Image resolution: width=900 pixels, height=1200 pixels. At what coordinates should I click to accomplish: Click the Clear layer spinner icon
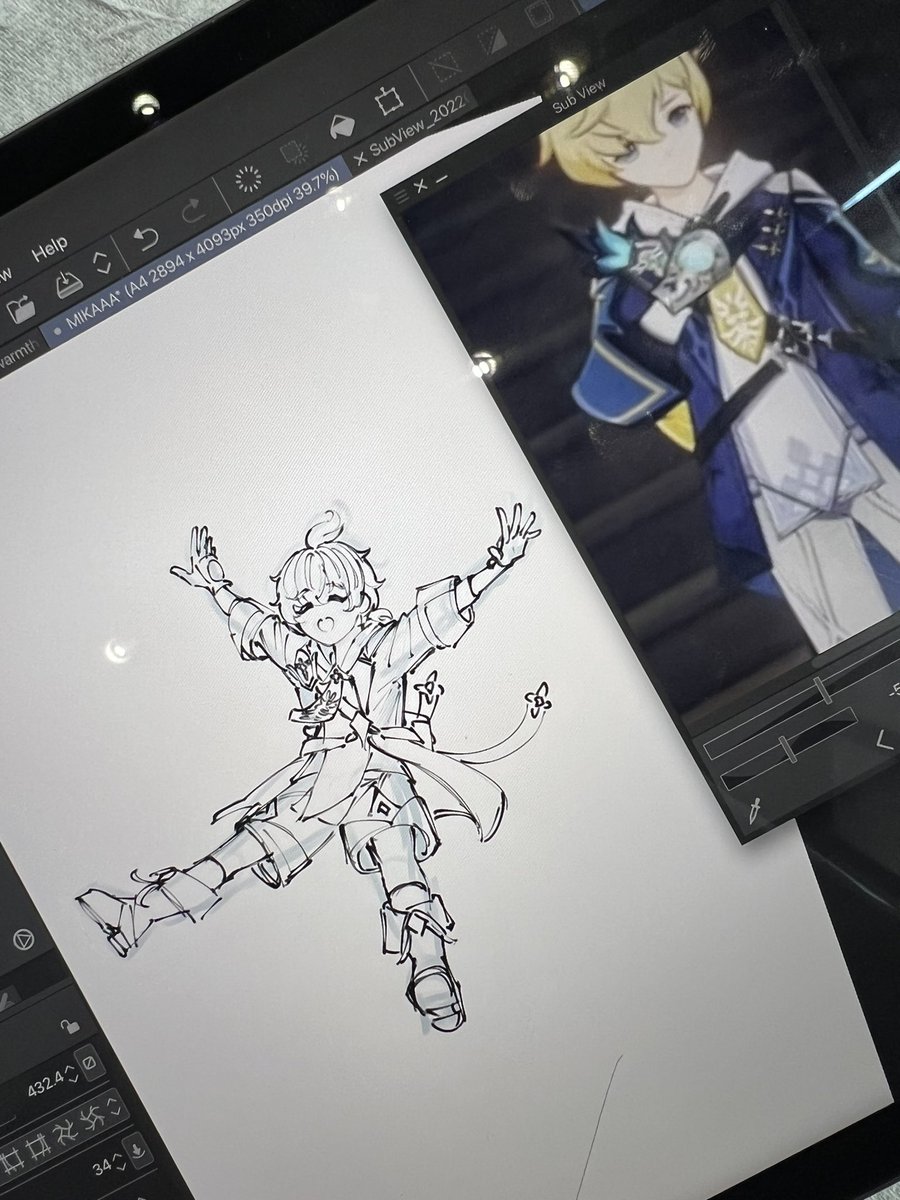coord(247,180)
